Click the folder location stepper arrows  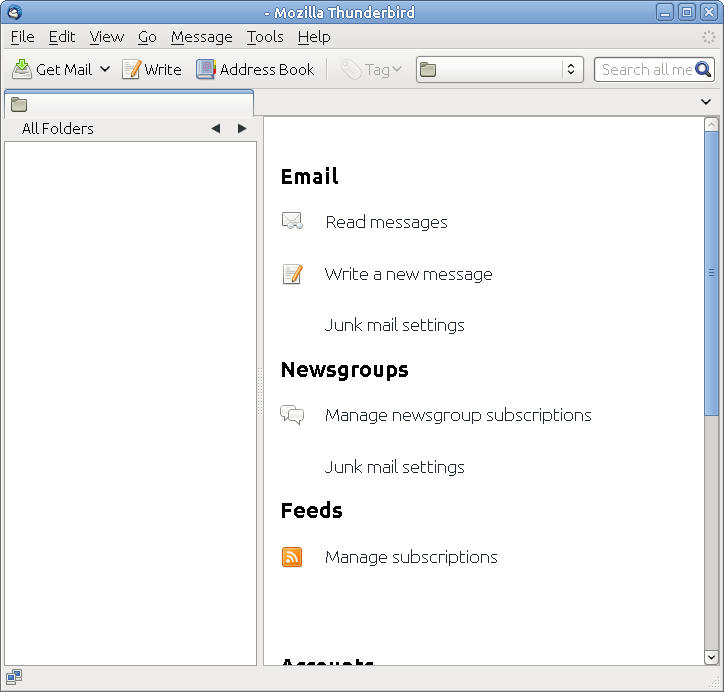pyautogui.click(x=571, y=69)
